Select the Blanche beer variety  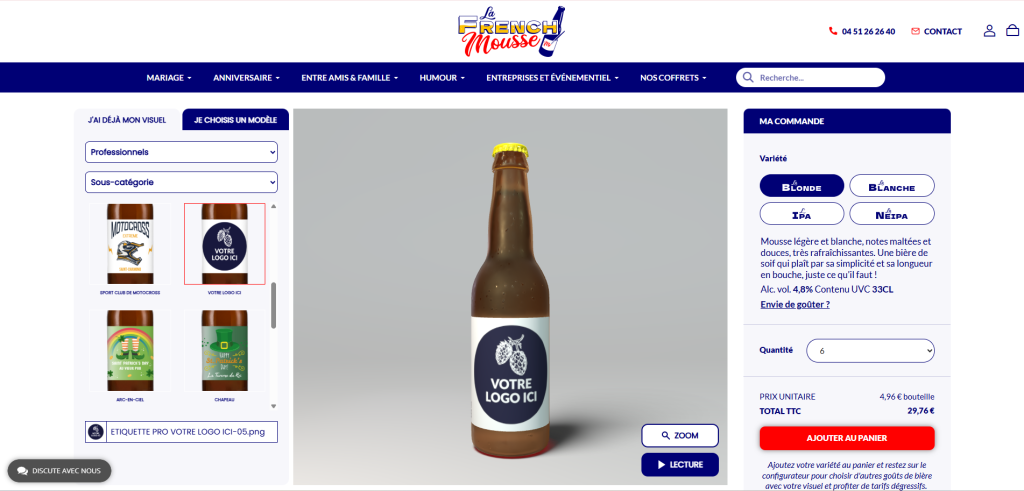coord(891,185)
